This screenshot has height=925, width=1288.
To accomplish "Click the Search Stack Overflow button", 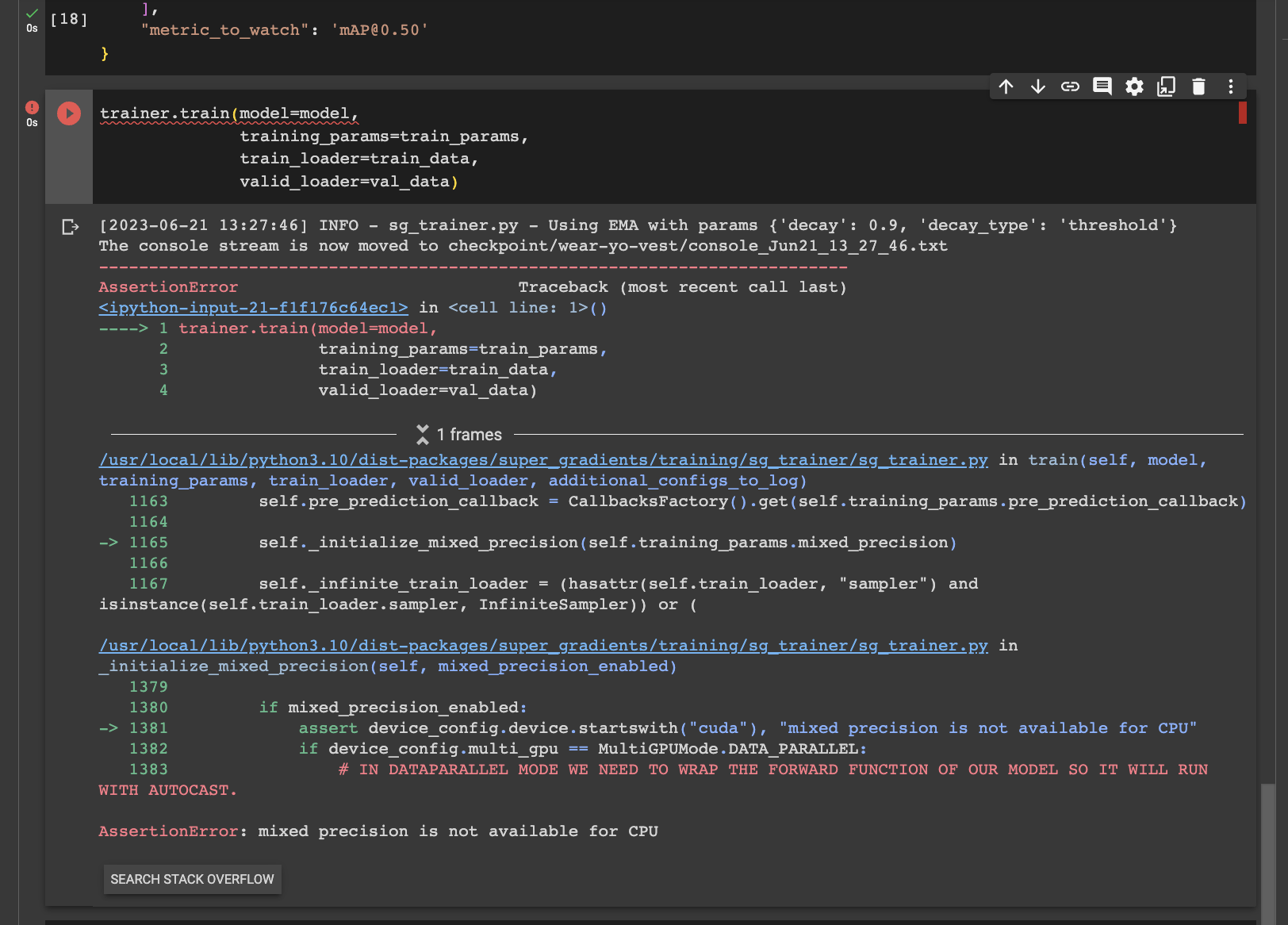I will [x=192, y=879].
